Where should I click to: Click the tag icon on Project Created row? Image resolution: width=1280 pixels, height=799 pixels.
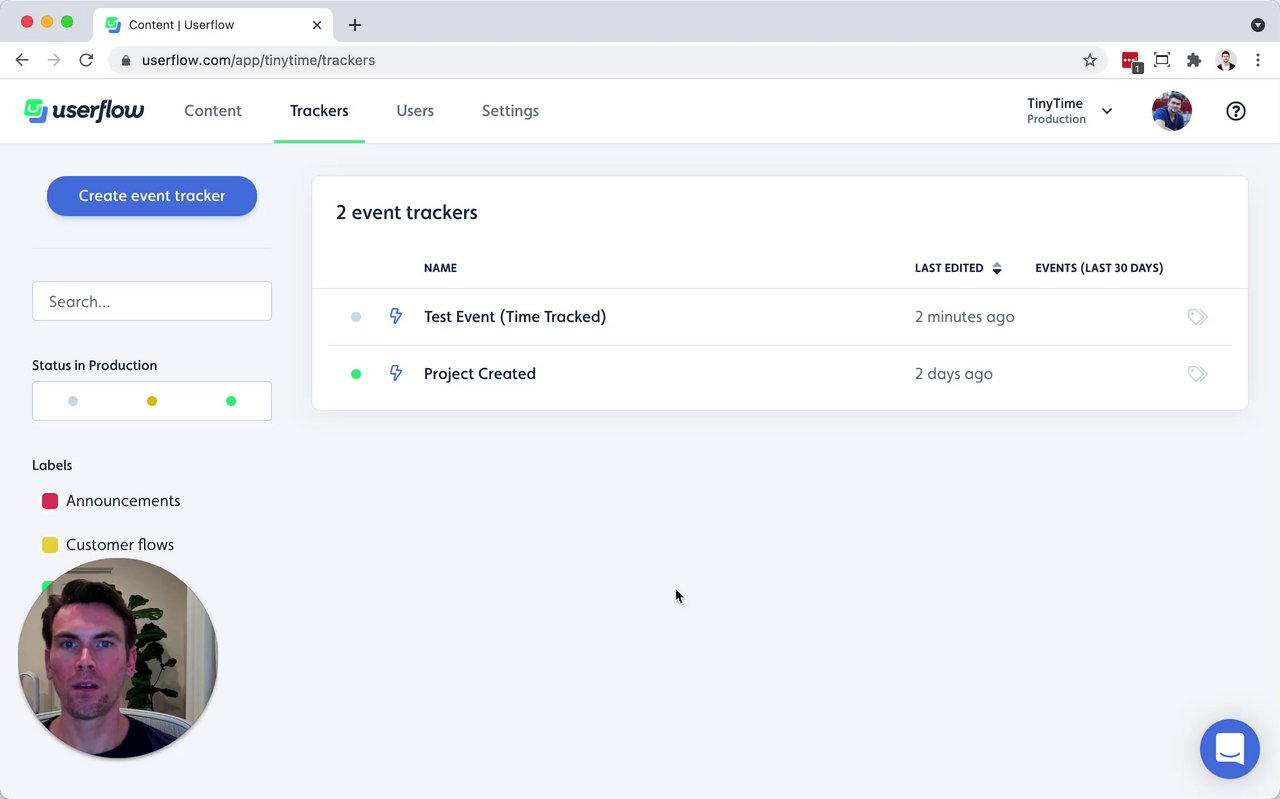click(x=1197, y=374)
